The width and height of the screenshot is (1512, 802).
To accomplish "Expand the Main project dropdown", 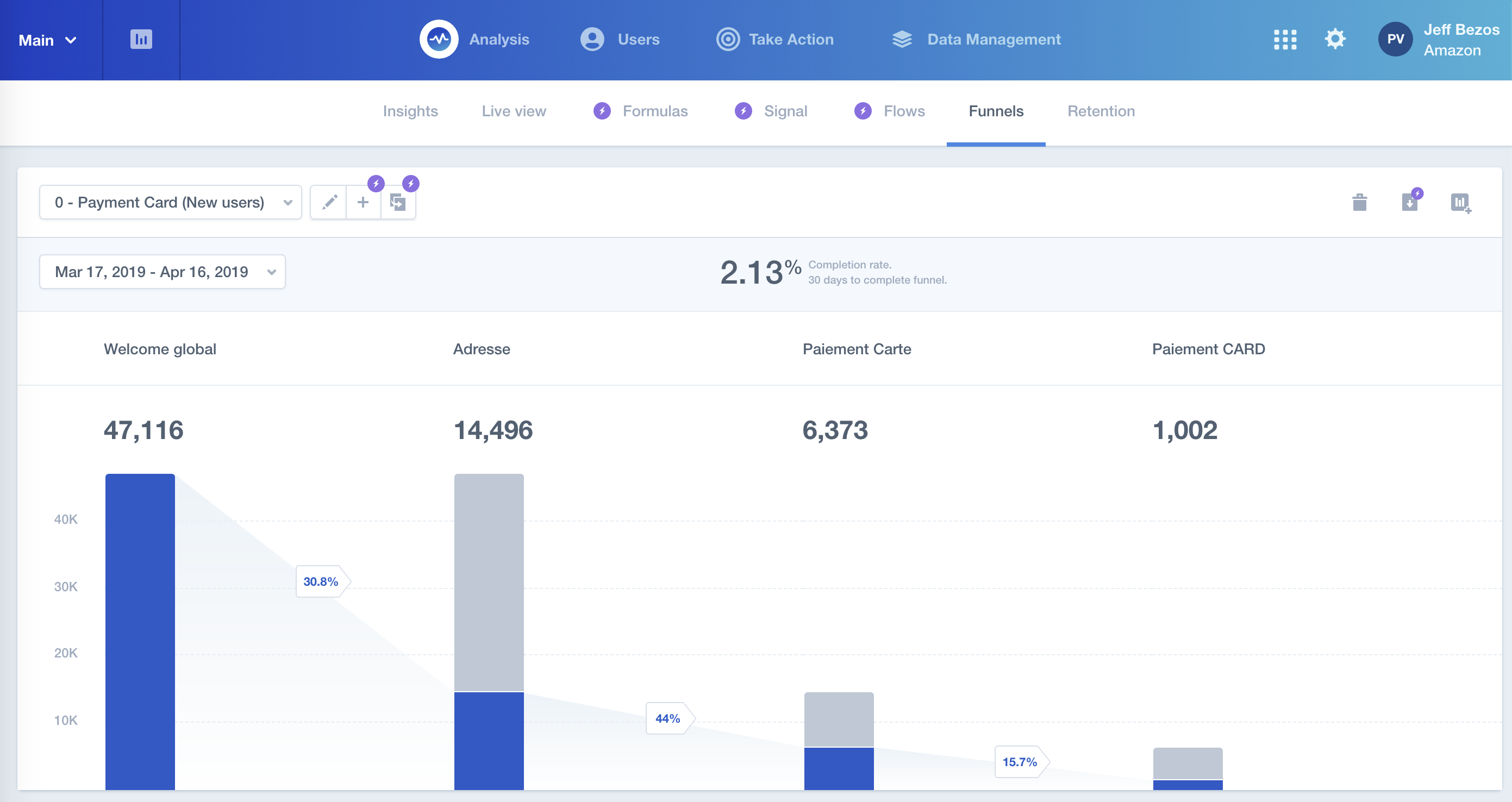I will pyautogui.click(x=47, y=40).
